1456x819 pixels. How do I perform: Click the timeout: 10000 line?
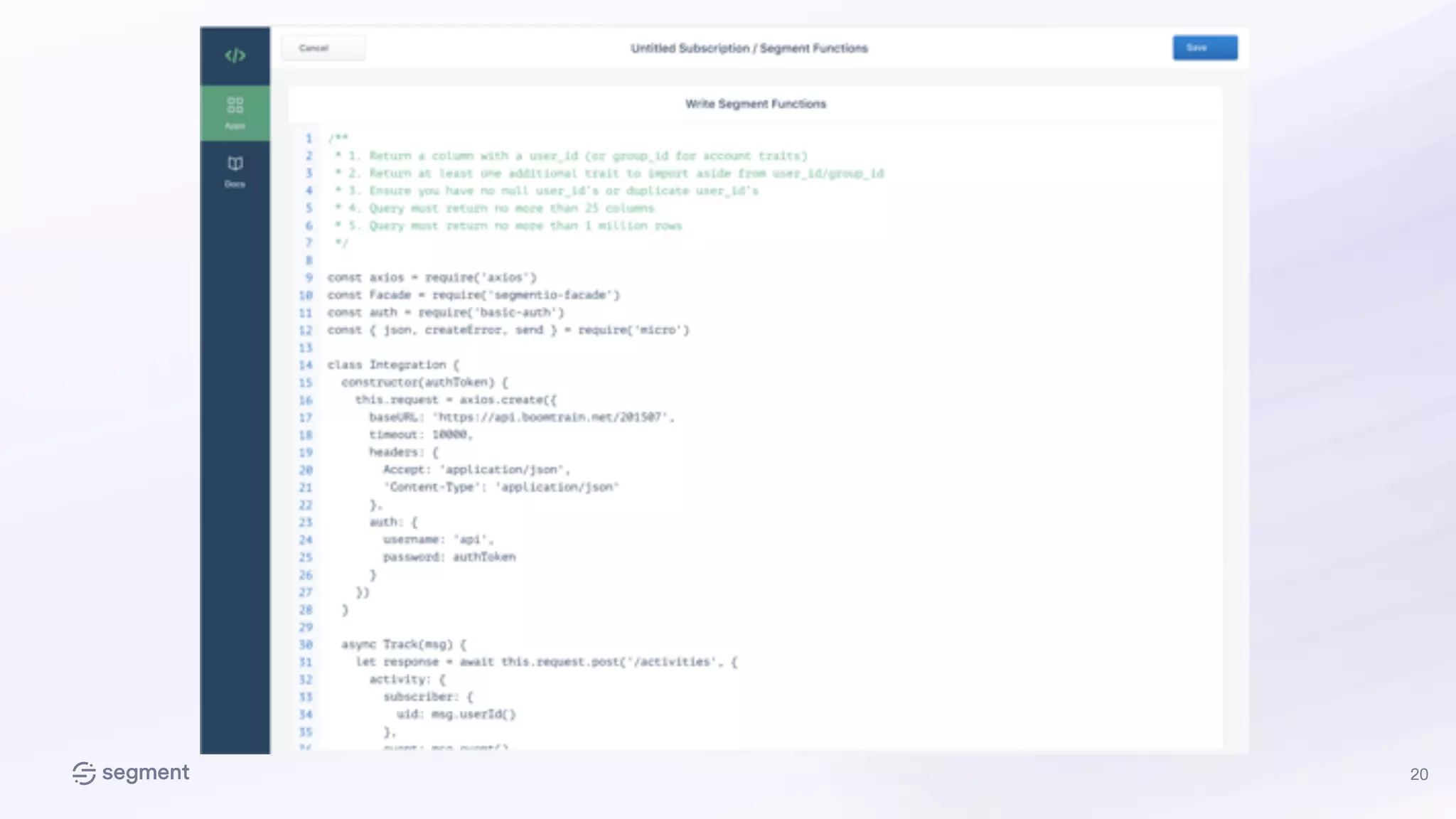(420, 434)
